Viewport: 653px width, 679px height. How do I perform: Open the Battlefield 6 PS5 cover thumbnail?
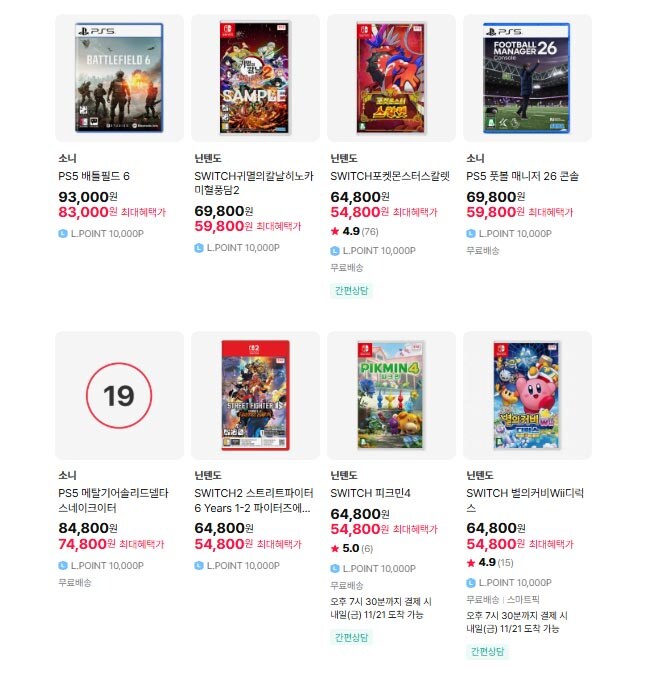119,78
